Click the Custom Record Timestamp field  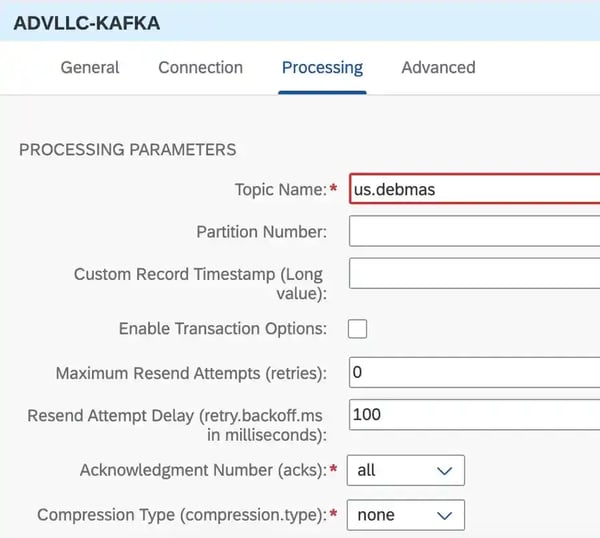pyautogui.click(x=474, y=274)
